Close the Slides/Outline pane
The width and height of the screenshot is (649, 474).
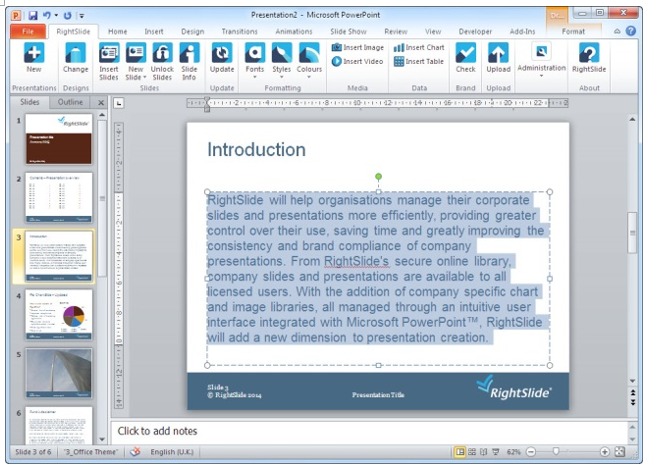pyautogui.click(x=101, y=102)
